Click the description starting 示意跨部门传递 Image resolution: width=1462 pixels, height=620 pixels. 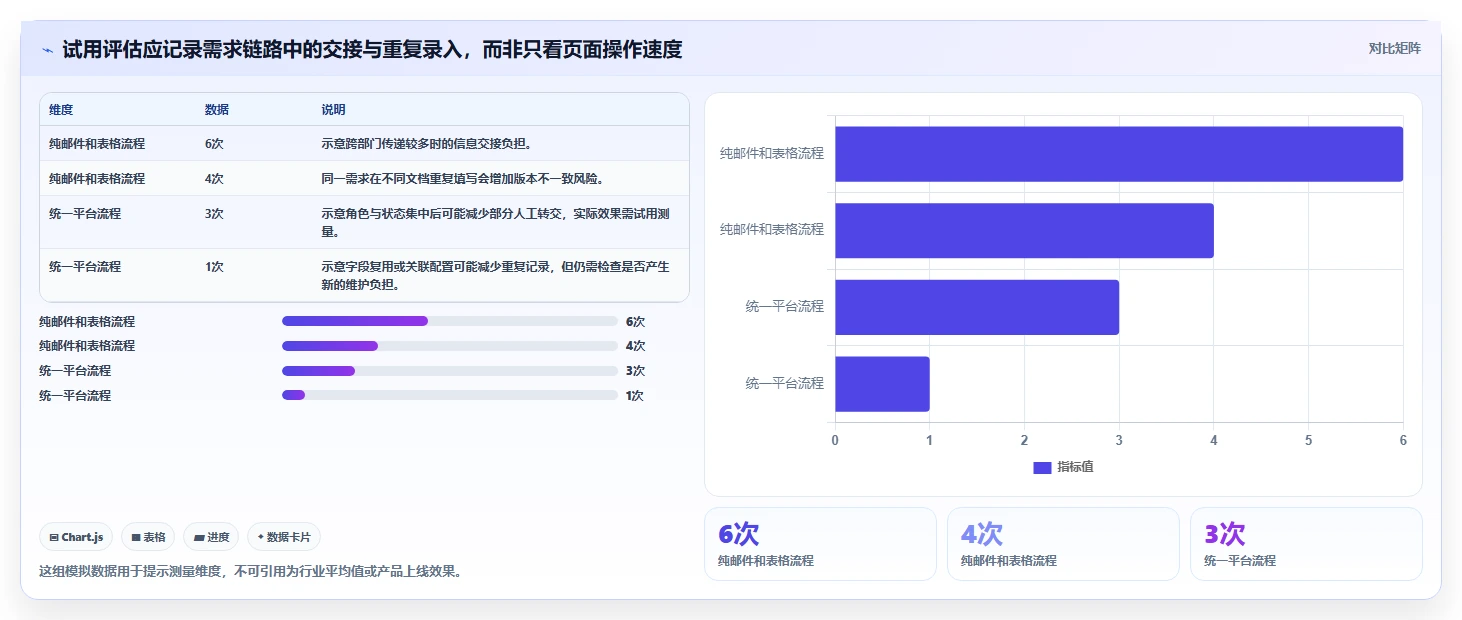pos(426,144)
